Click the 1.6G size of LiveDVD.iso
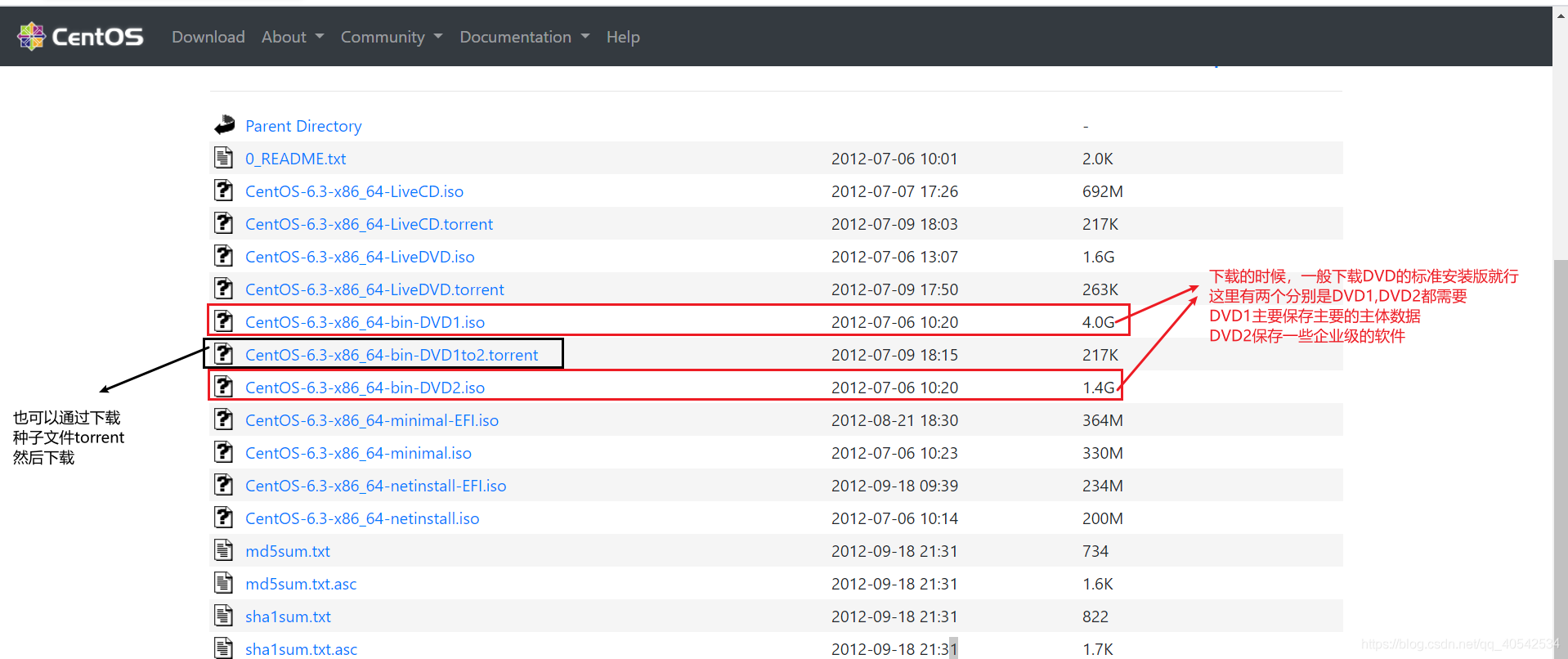The height and width of the screenshot is (659, 1568). [1098, 257]
